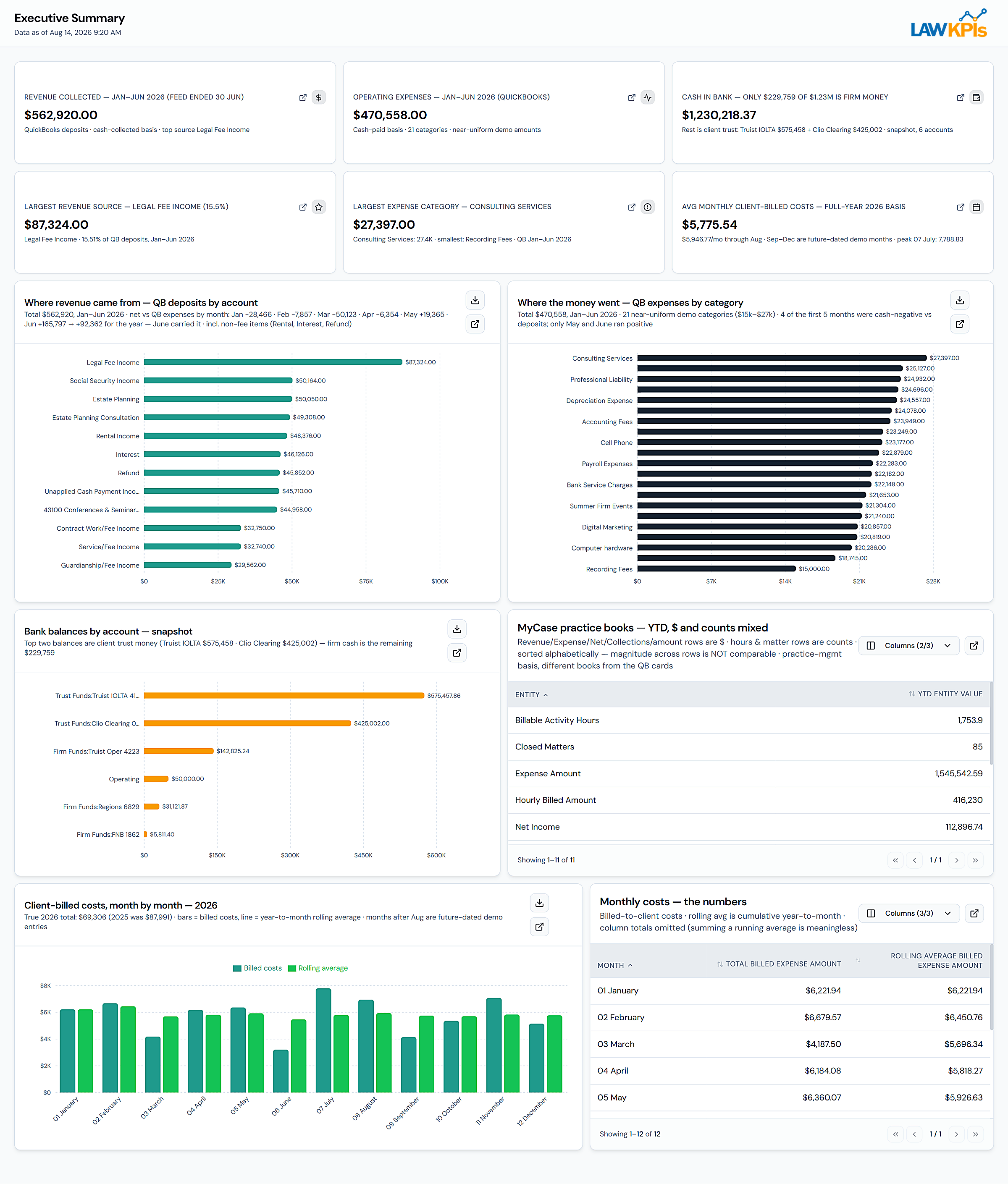1008x1184 pixels.
Task: Expand Where revenue came from chart externally
Action: pyautogui.click(x=475, y=324)
